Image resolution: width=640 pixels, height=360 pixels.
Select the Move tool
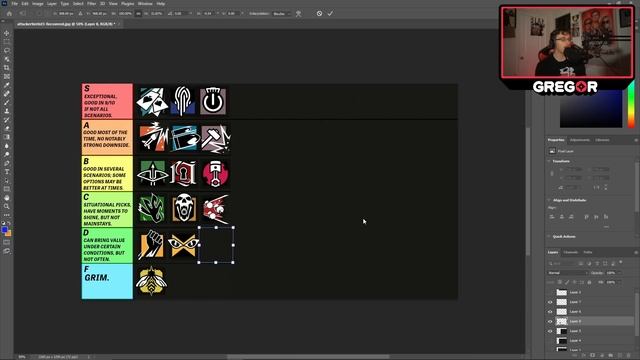(7, 33)
